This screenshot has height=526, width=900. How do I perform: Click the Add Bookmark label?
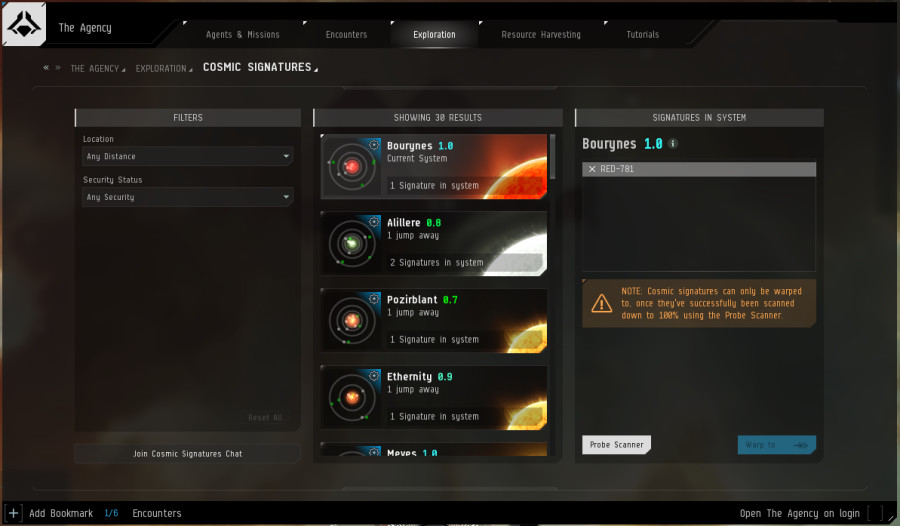pos(61,513)
